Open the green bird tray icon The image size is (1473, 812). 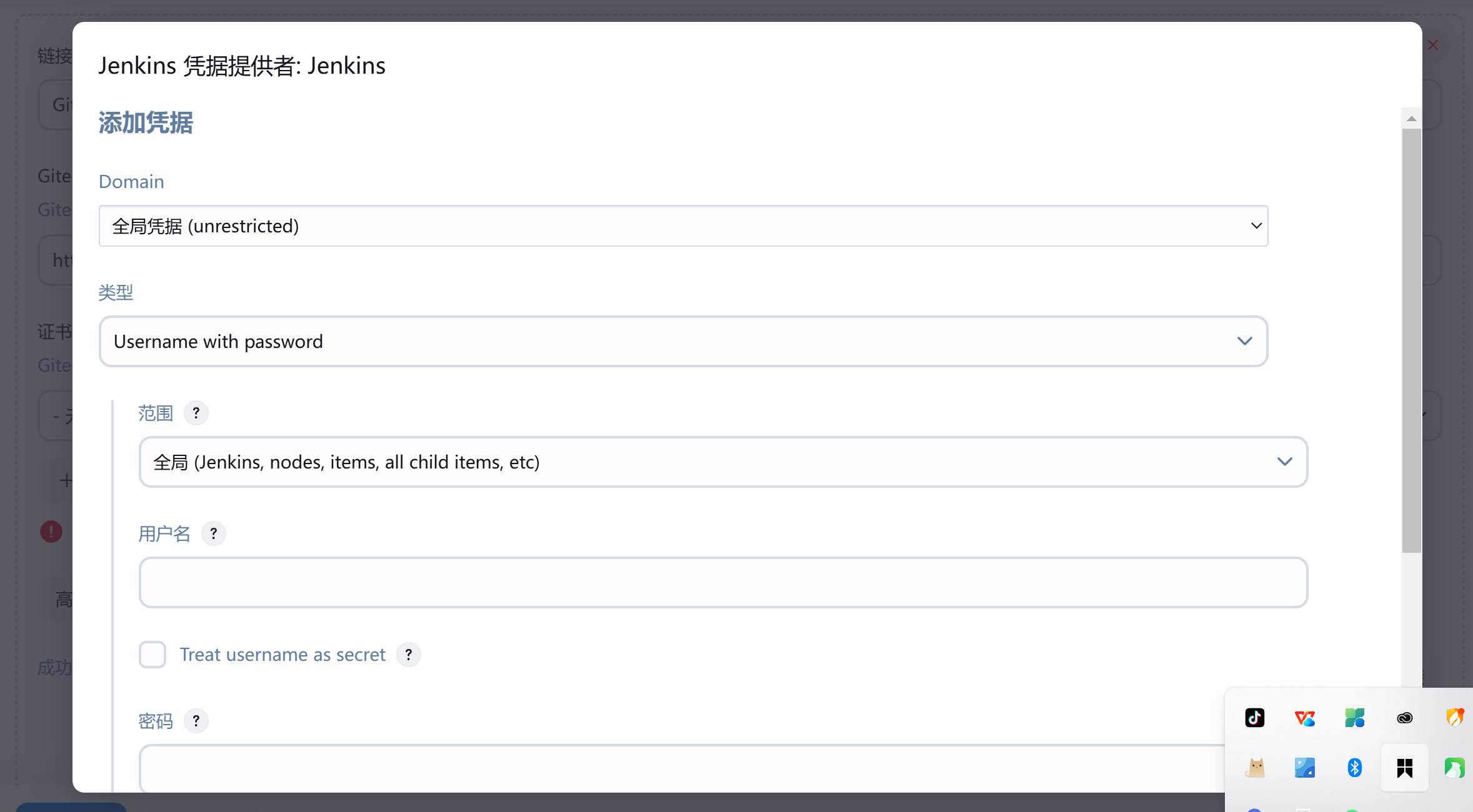pos(1455,768)
